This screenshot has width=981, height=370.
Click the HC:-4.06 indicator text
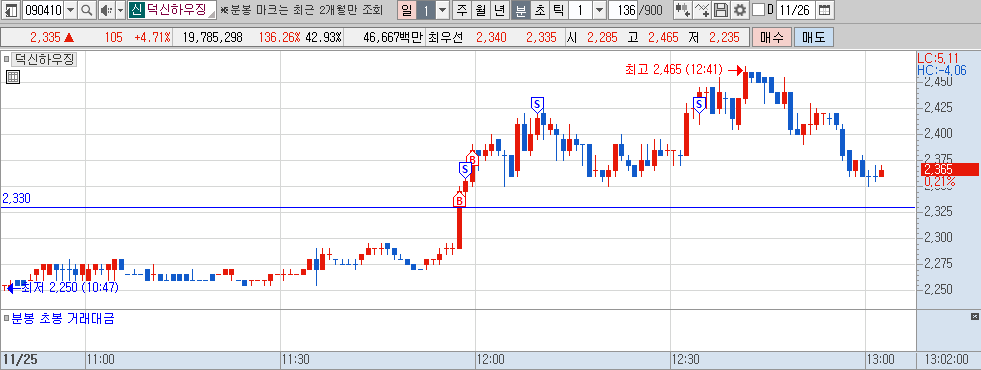click(942, 70)
